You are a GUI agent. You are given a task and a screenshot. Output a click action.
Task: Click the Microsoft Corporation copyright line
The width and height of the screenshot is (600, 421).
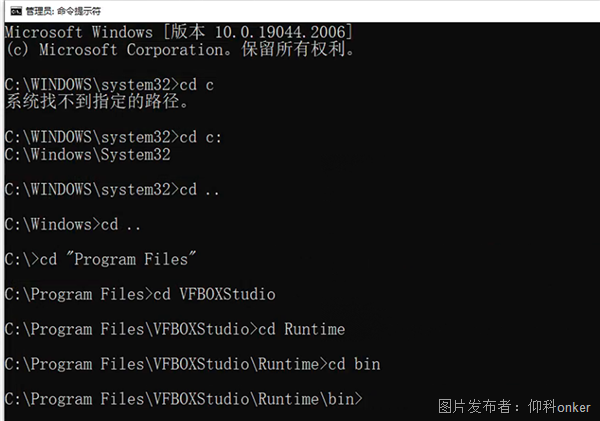point(180,49)
